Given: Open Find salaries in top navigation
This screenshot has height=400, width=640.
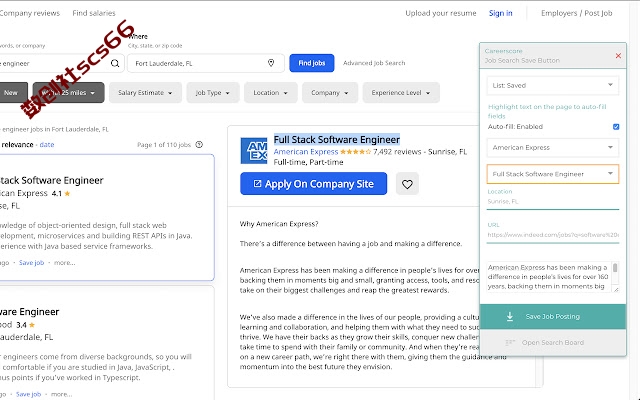Looking at the screenshot, I should [x=94, y=13].
